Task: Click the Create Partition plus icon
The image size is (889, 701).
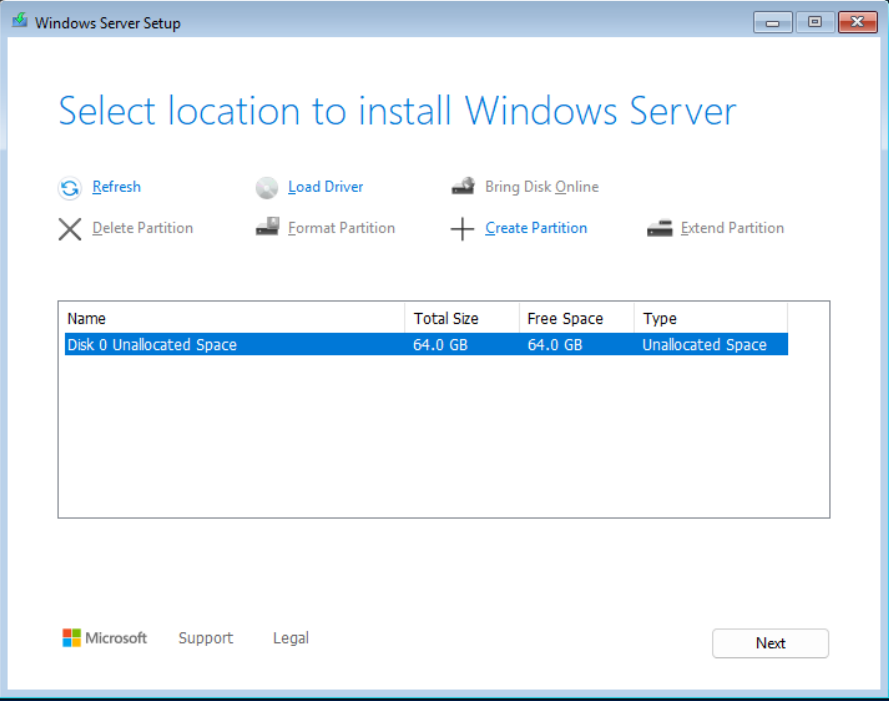Action: 462,229
